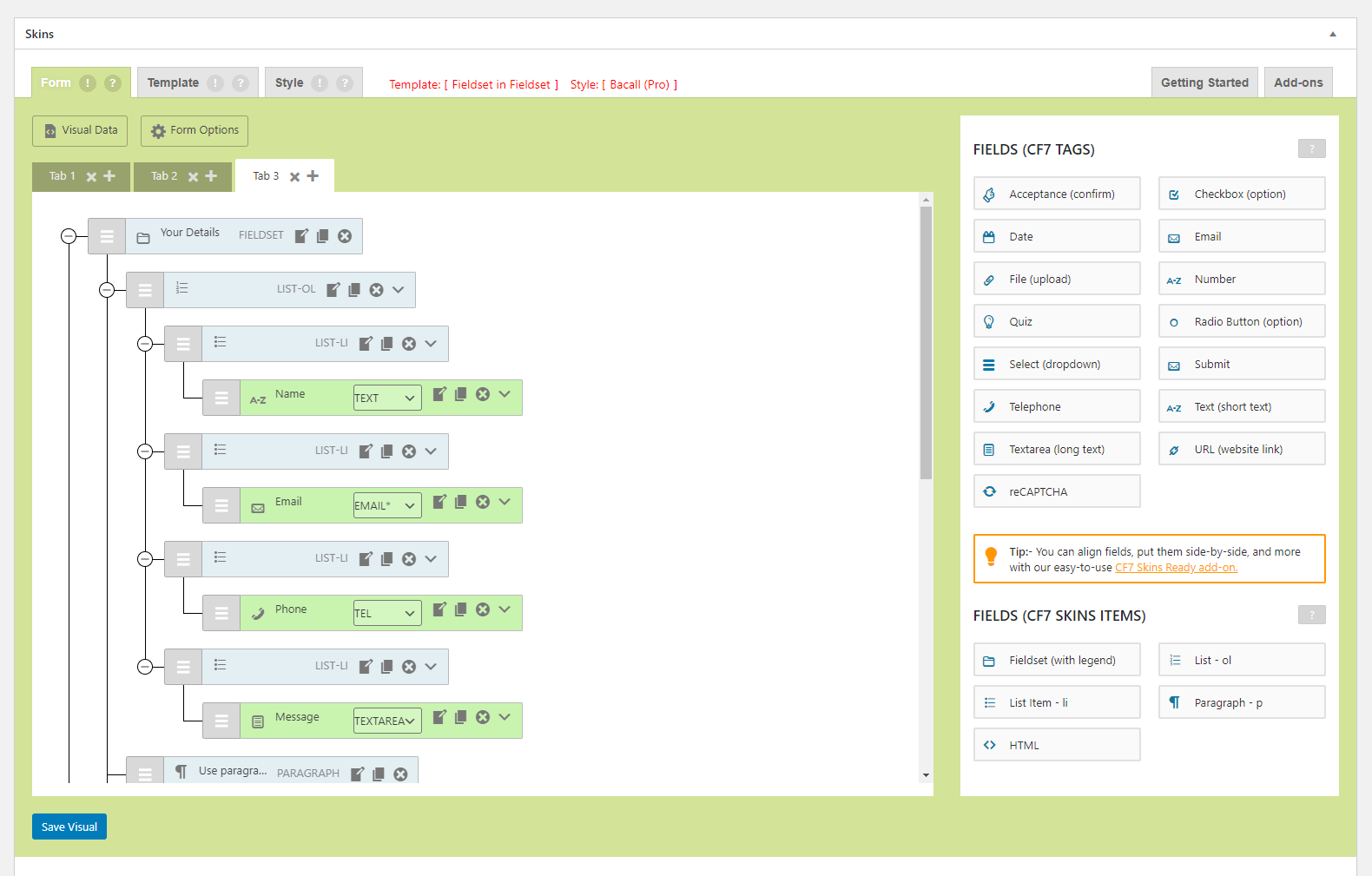This screenshot has height=876, width=1372.
Task: Edit the Message textarea field
Action: point(439,717)
